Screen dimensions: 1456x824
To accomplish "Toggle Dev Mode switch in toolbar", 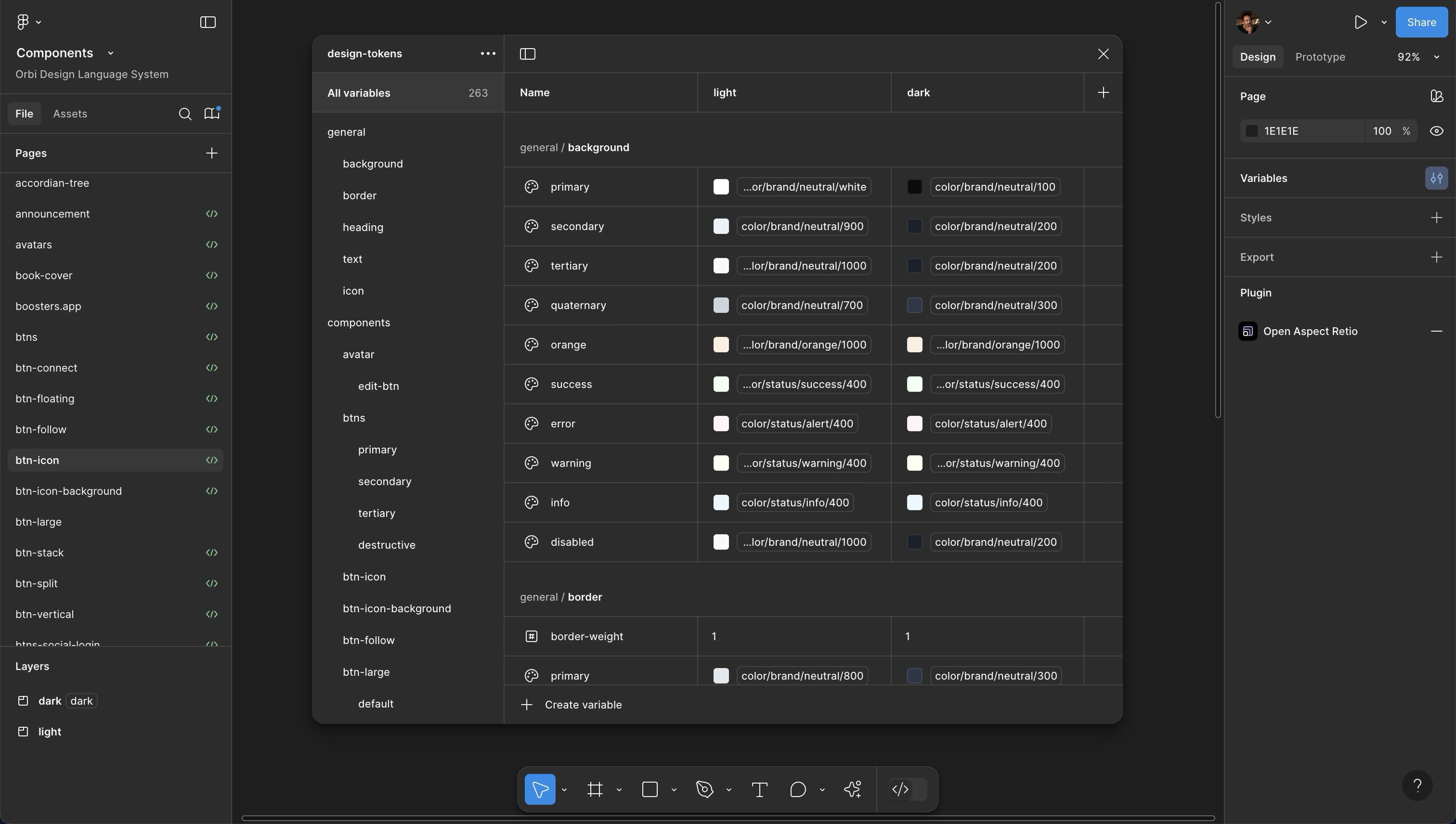I will (908, 789).
